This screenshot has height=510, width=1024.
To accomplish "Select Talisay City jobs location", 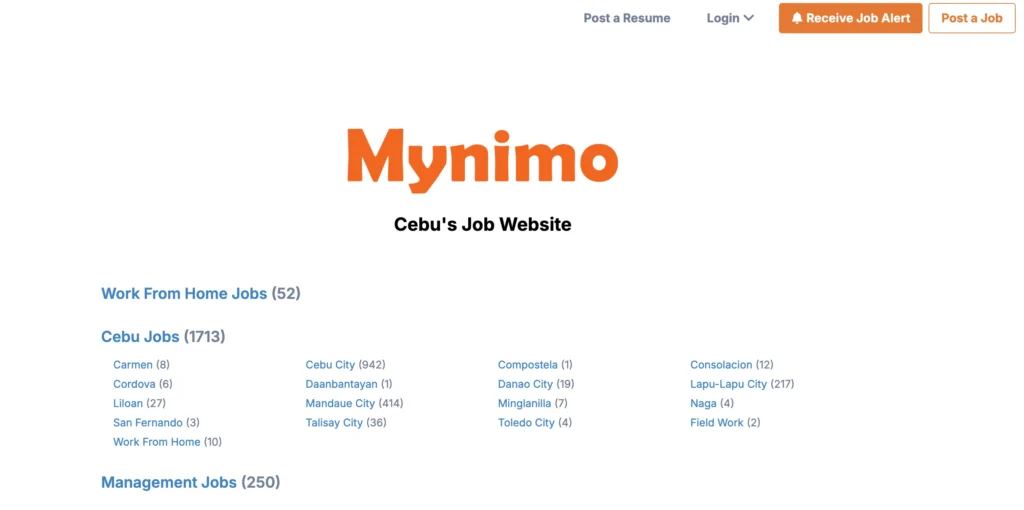I will [334, 422].
